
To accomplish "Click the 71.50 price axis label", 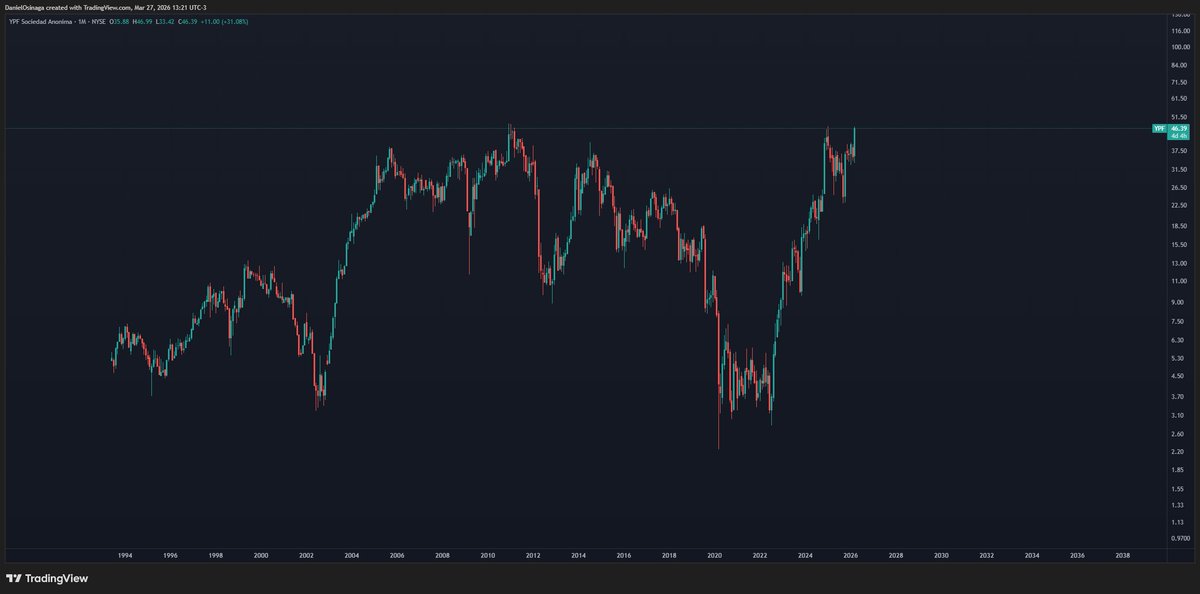I will (1178, 83).
